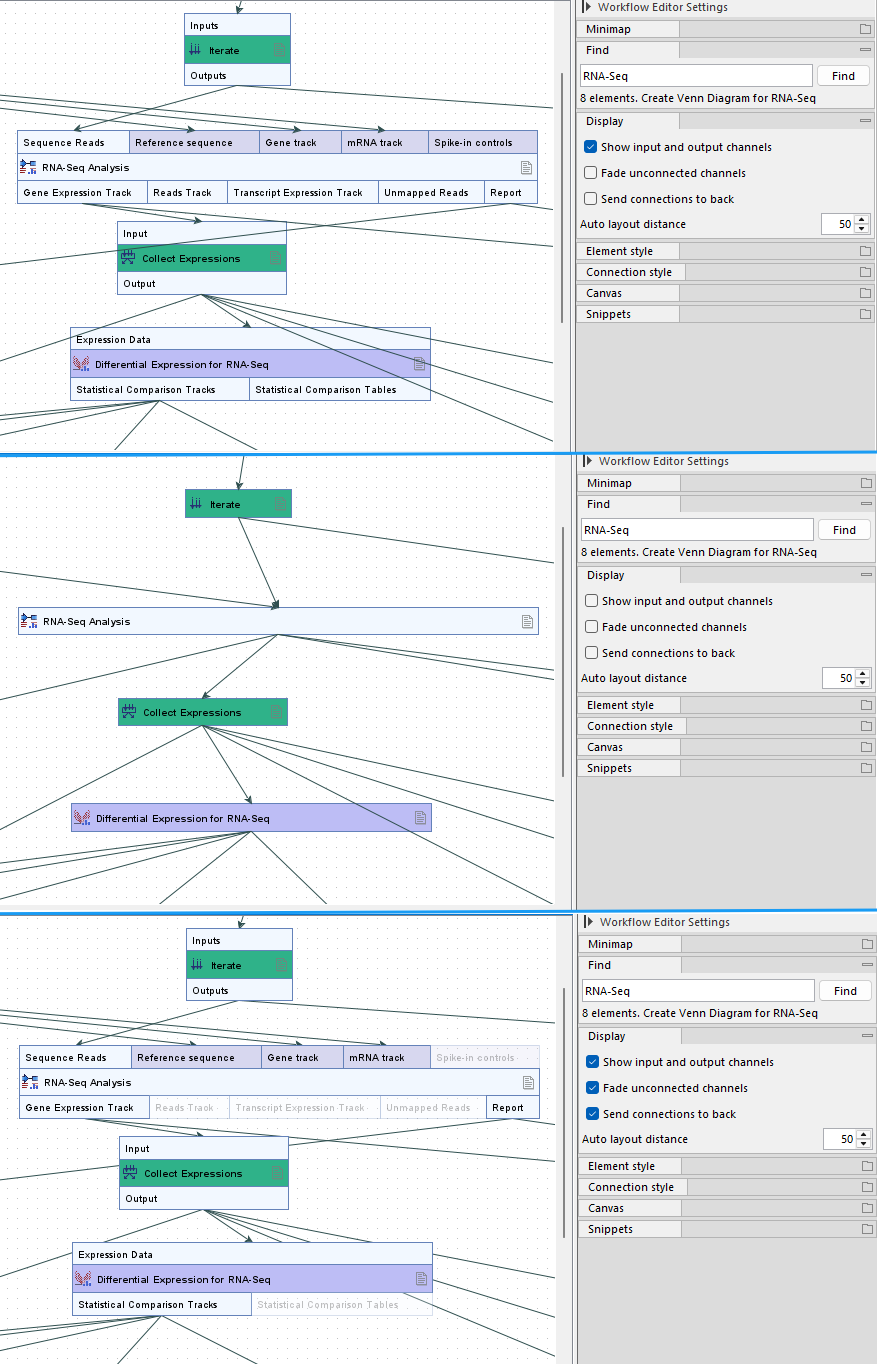Image resolution: width=877 pixels, height=1364 pixels.
Task: Select the faded Reads Track output channel
Action: (184, 1108)
